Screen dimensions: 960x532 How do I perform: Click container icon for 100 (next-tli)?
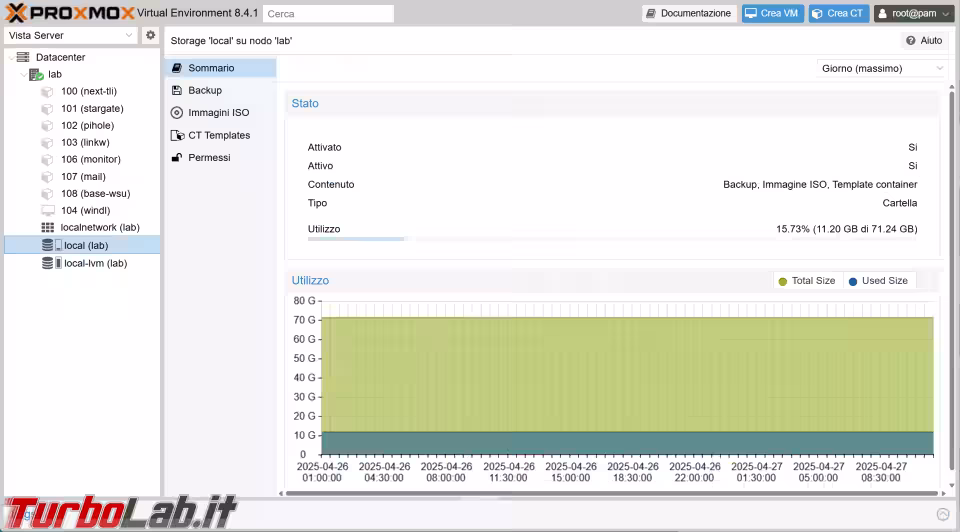click(x=47, y=92)
